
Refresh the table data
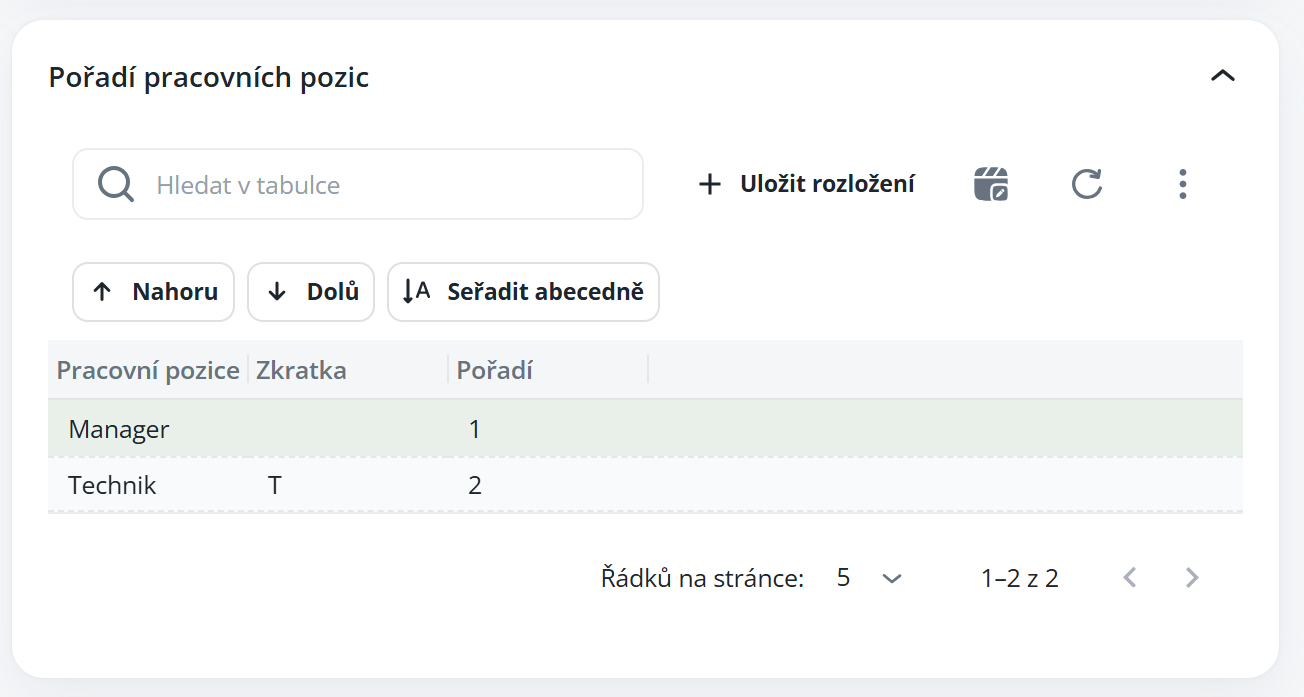(1087, 184)
